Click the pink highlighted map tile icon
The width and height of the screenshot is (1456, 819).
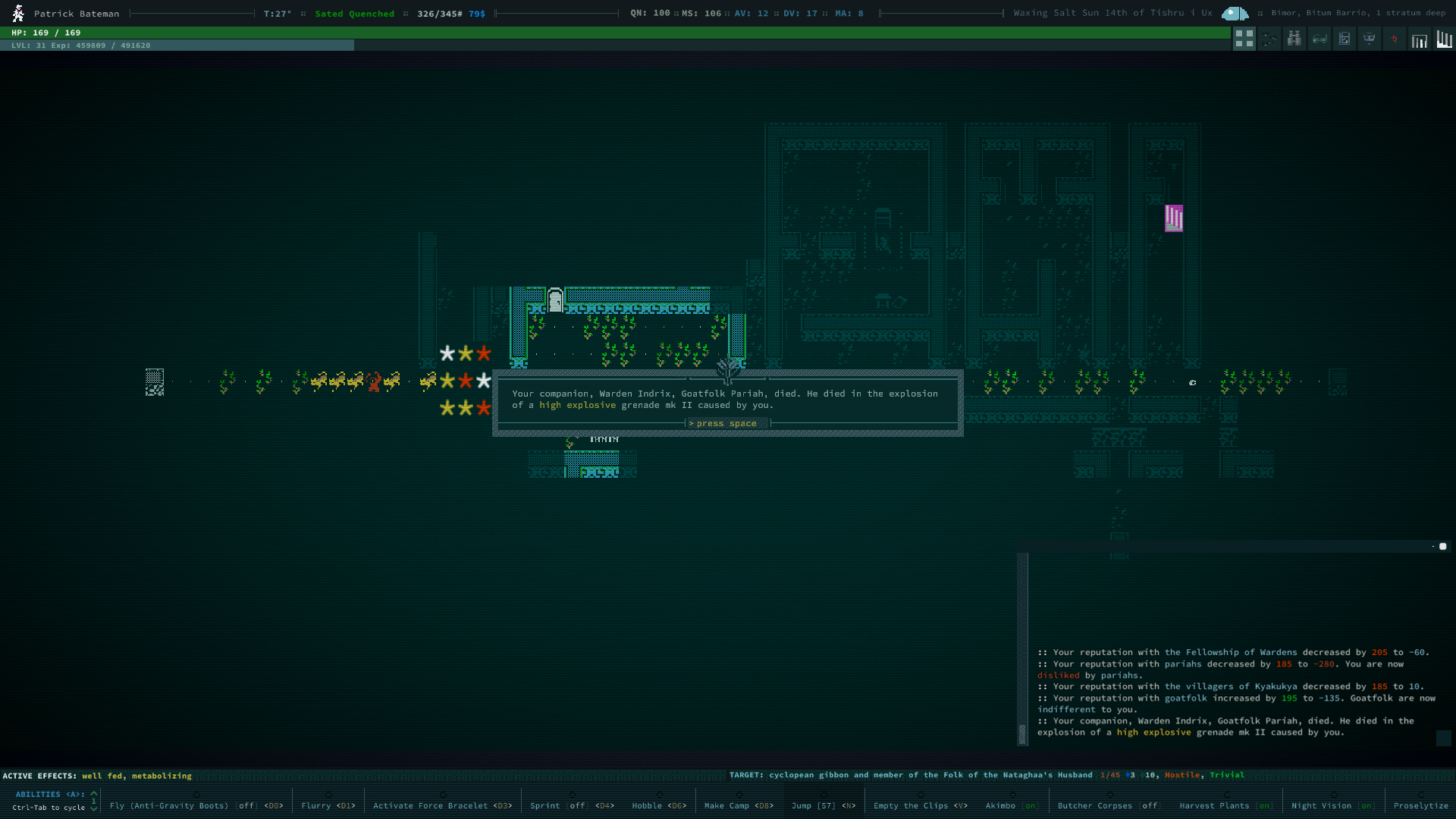1173,218
